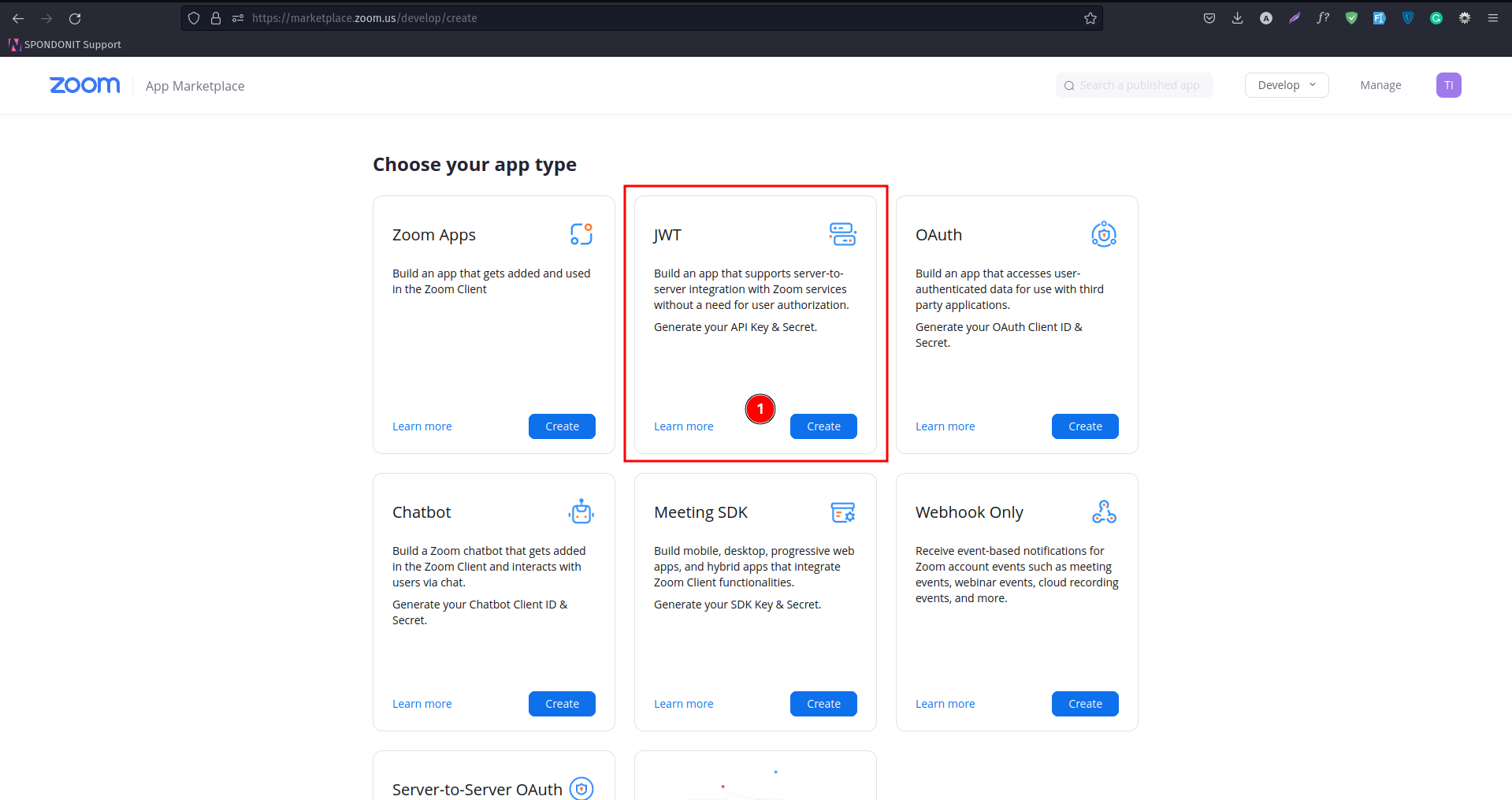This screenshot has width=1512, height=800.
Task: Open the Bitwarden shield extension
Action: pos(1408,18)
